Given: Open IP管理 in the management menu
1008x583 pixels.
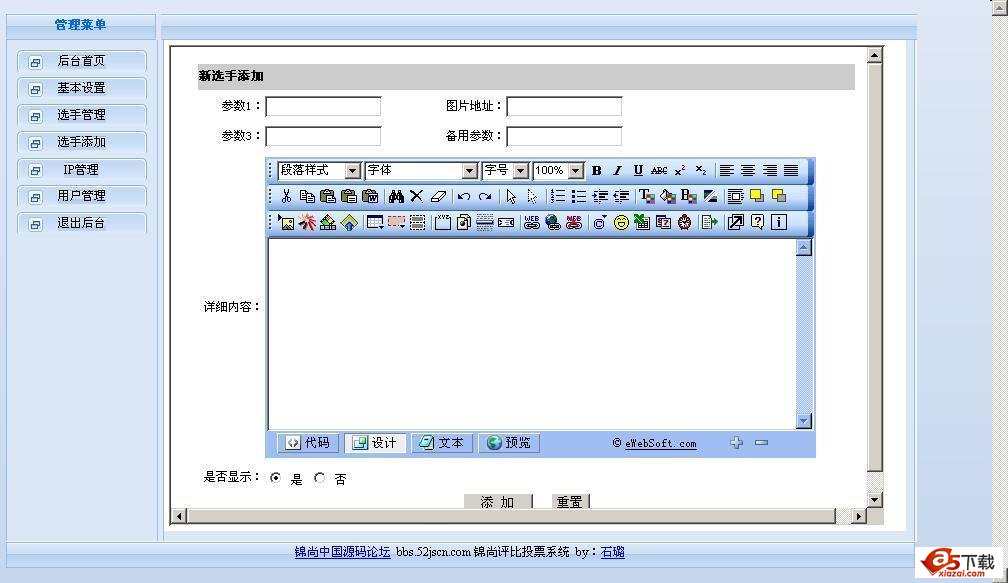Looking at the screenshot, I should pos(82,170).
